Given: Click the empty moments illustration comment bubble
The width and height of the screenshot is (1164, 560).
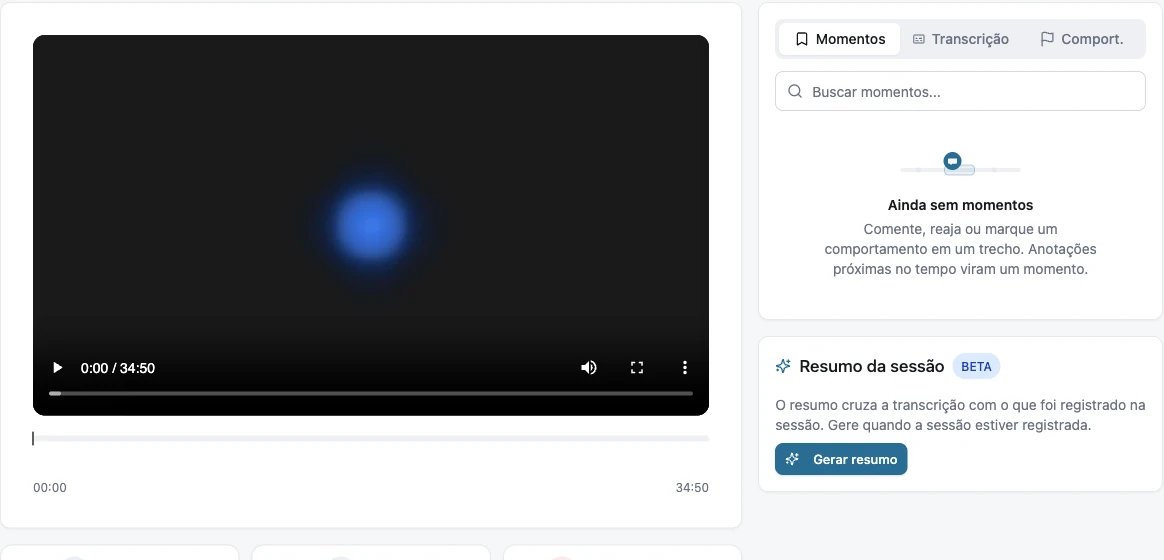Looking at the screenshot, I should tap(952, 160).
